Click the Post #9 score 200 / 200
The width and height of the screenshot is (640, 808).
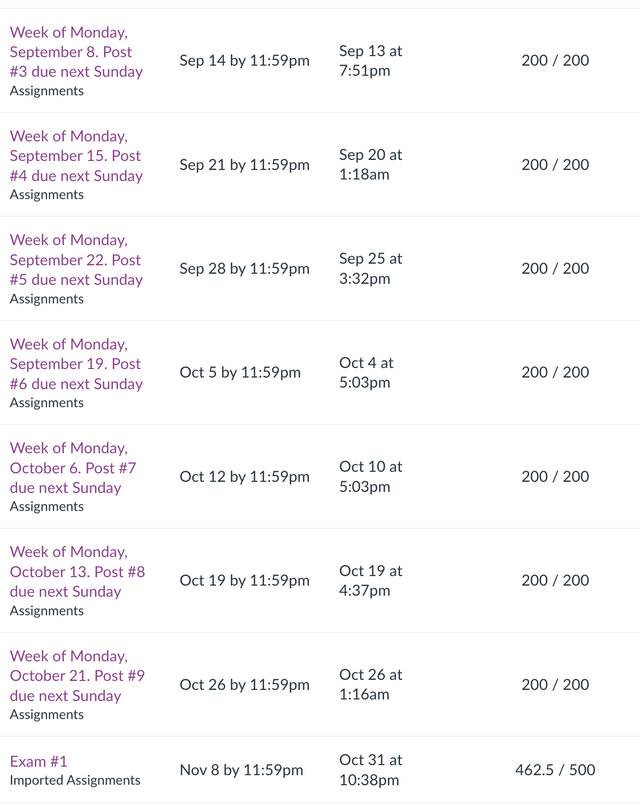tap(555, 684)
